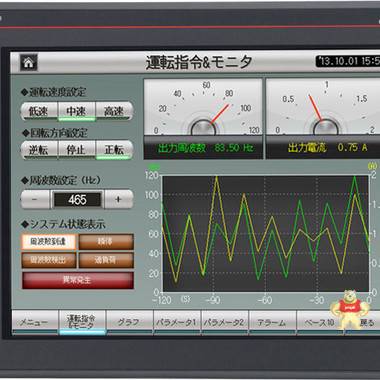The image size is (380, 380).
Task: Tap the red 異常発生 alarm indicator
Action: (78, 280)
